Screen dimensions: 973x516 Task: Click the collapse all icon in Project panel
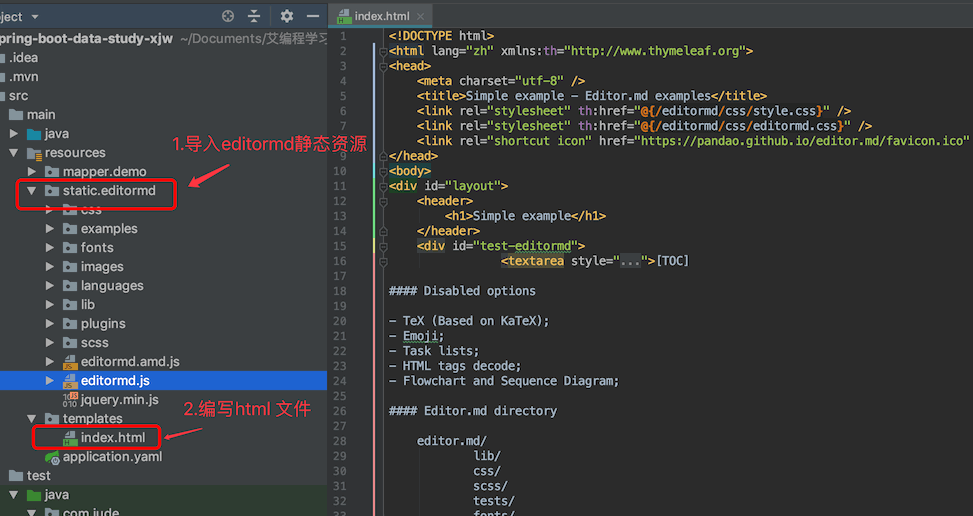[254, 16]
